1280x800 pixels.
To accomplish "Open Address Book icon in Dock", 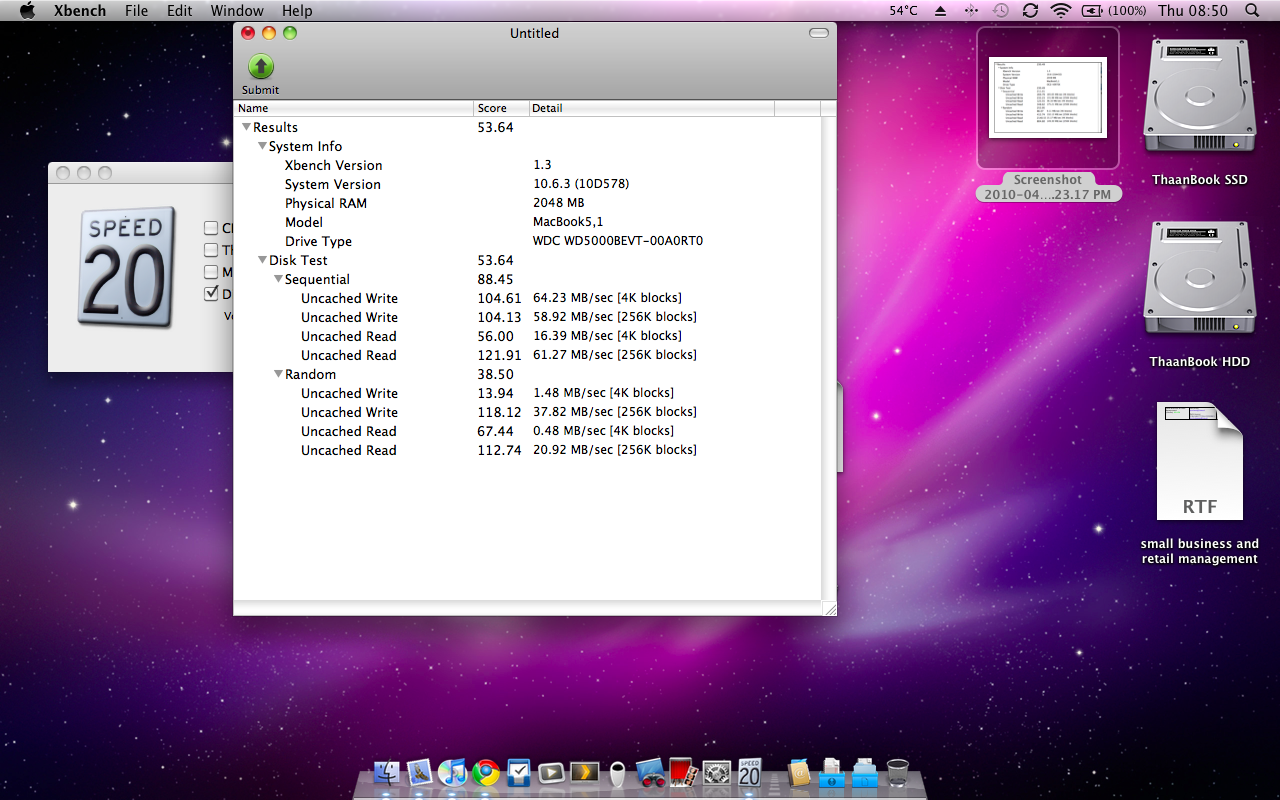I will [798, 772].
